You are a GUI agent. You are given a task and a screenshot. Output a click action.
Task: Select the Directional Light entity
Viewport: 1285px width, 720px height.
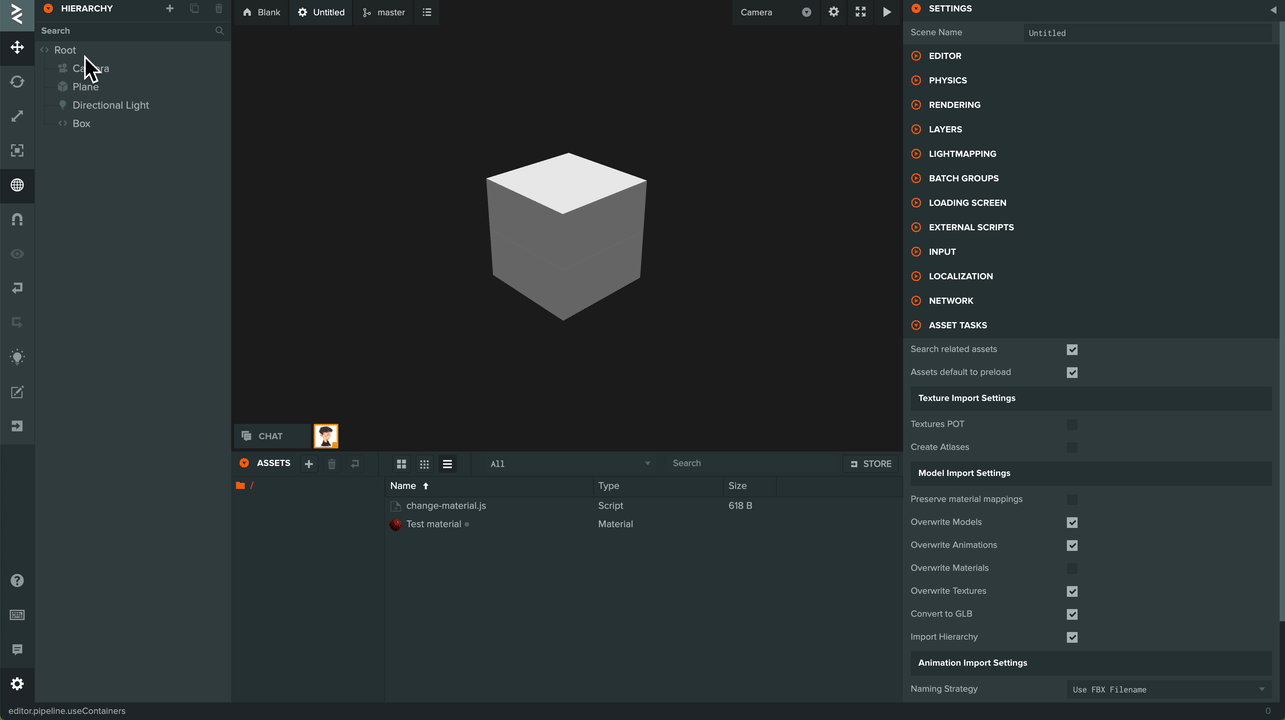111,105
